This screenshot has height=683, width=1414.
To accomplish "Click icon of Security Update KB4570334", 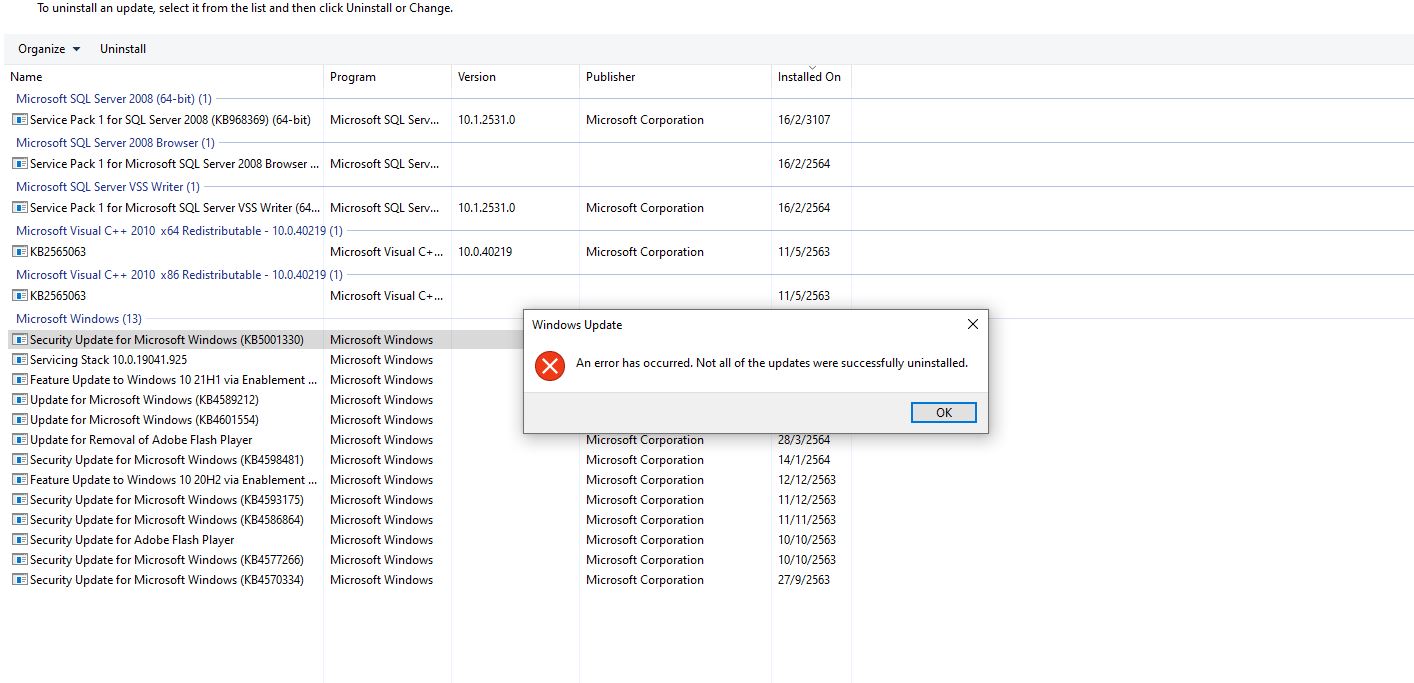I will coord(20,580).
